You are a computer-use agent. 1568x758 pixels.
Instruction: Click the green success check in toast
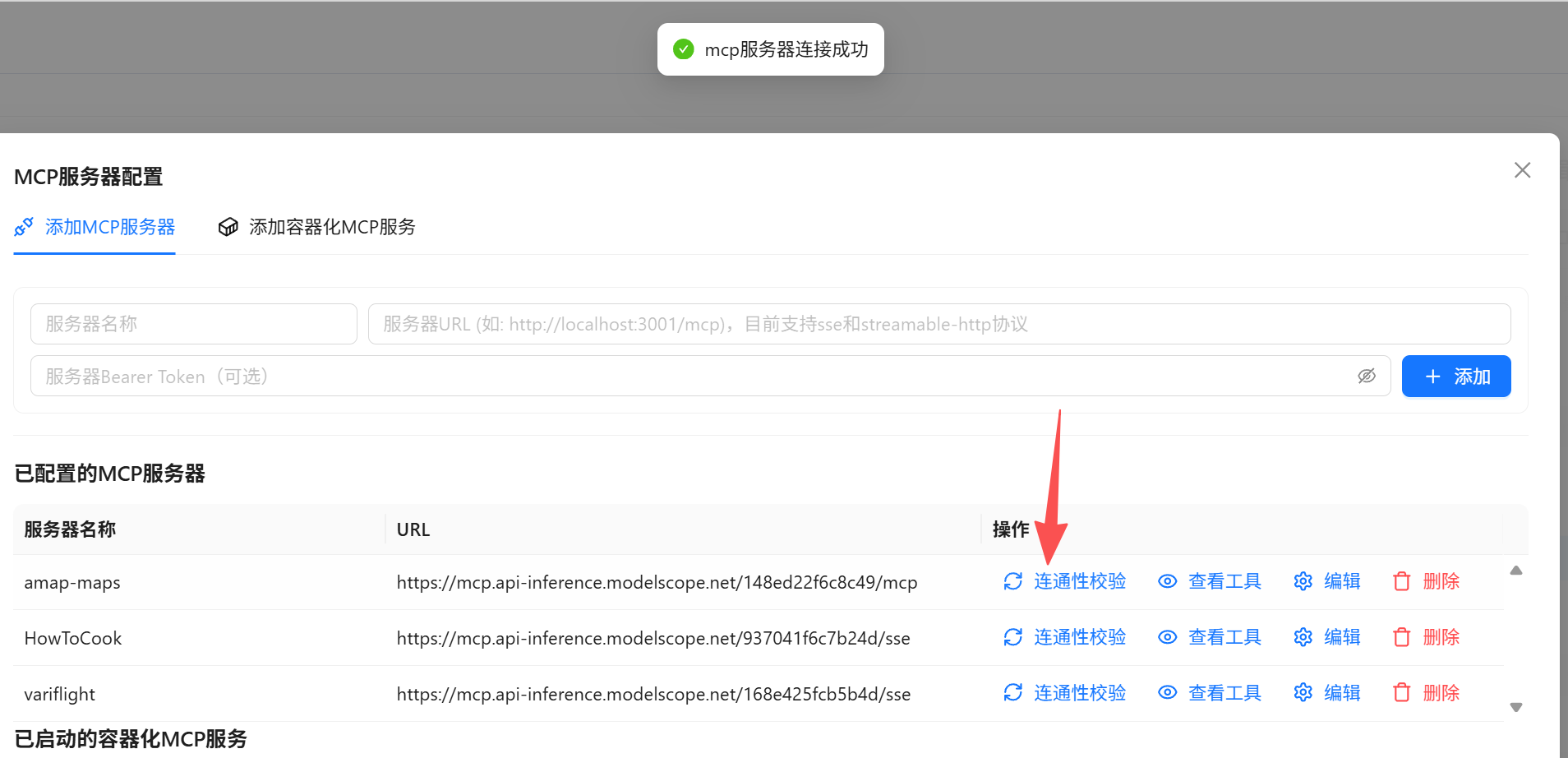pyautogui.click(x=684, y=49)
